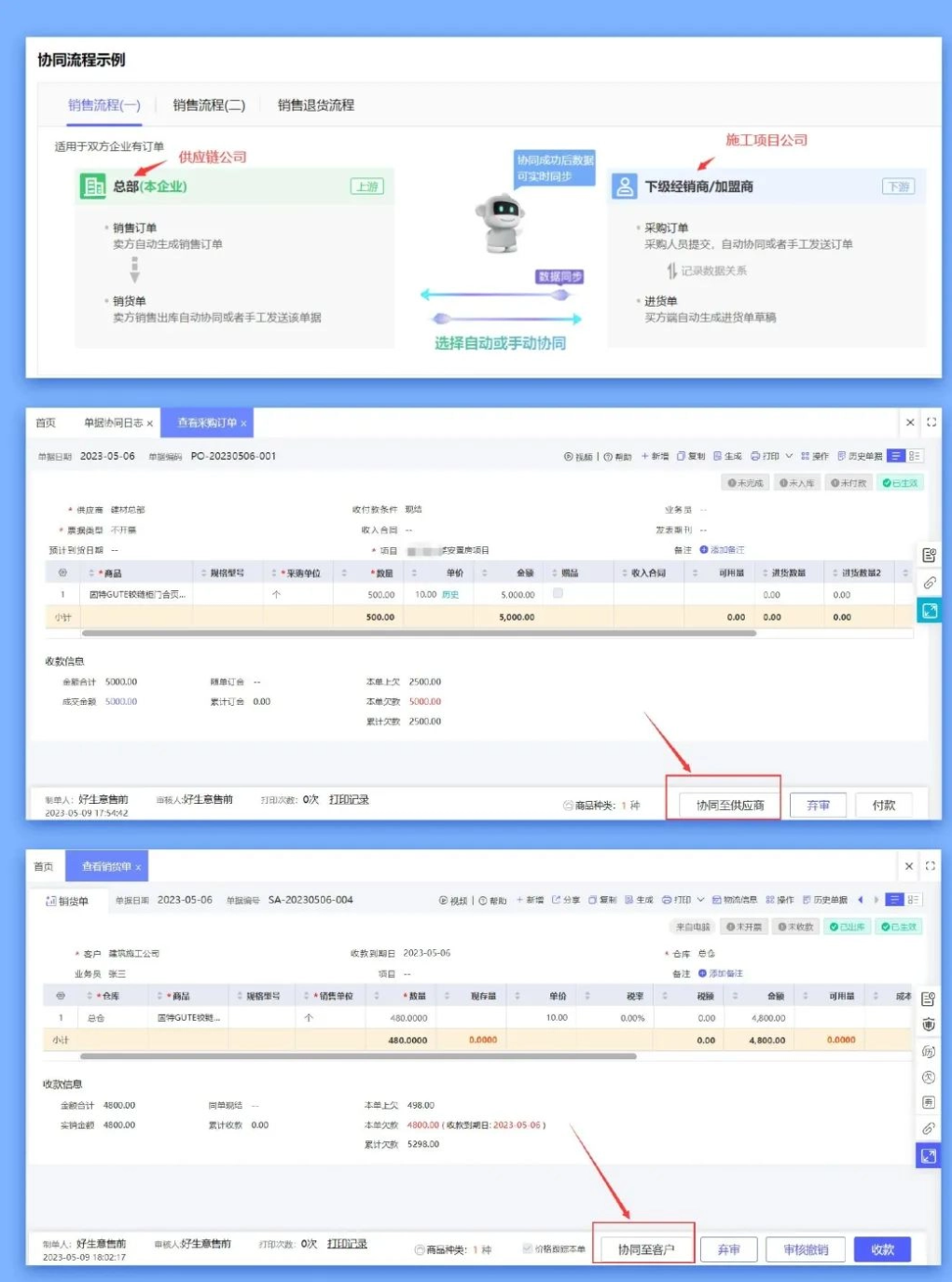
Task: Click the 审 audit icon in sales delivery sidebar
Action: pyautogui.click(x=929, y=1025)
